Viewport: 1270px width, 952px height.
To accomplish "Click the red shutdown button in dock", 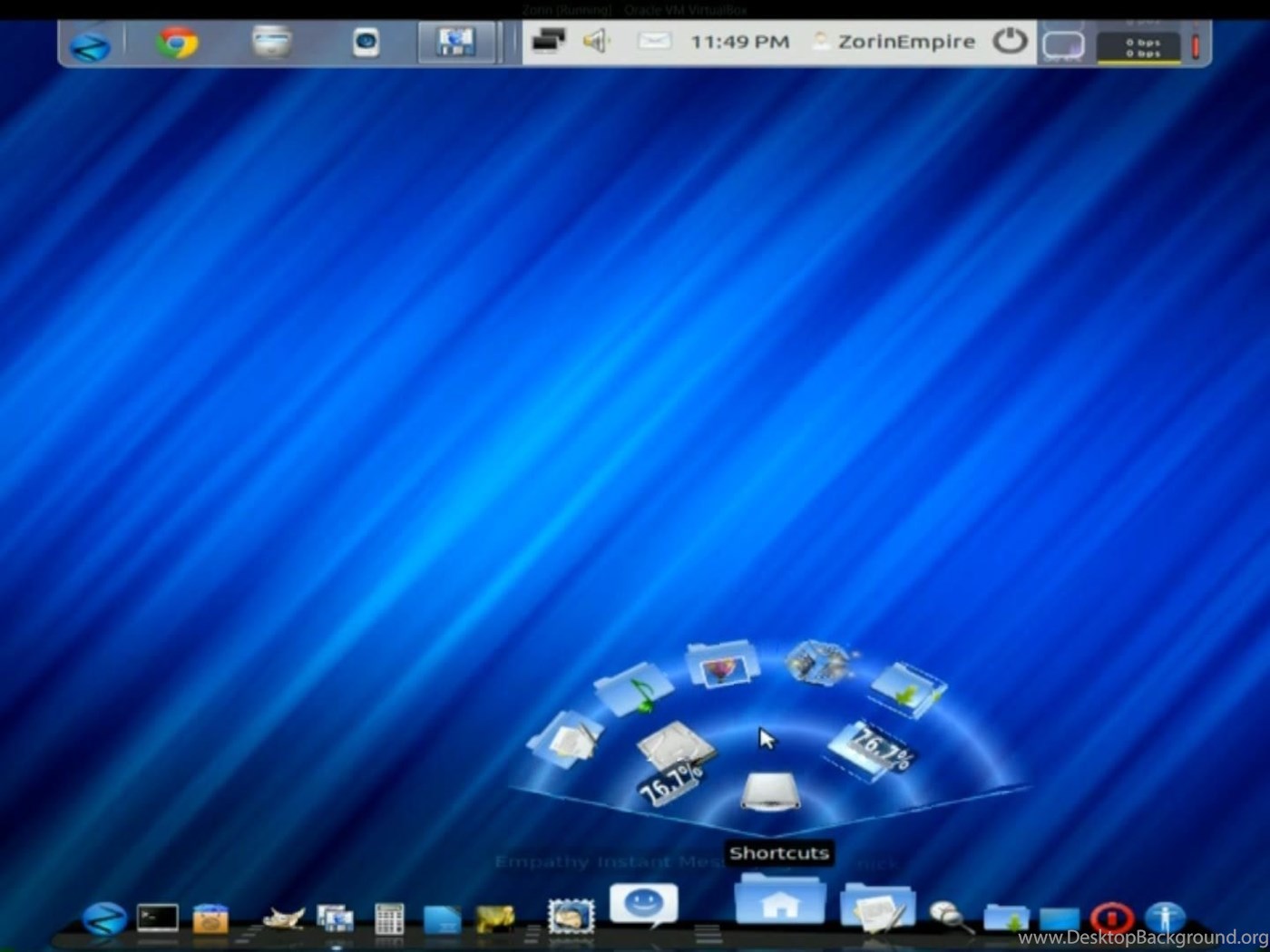I will (1111, 918).
